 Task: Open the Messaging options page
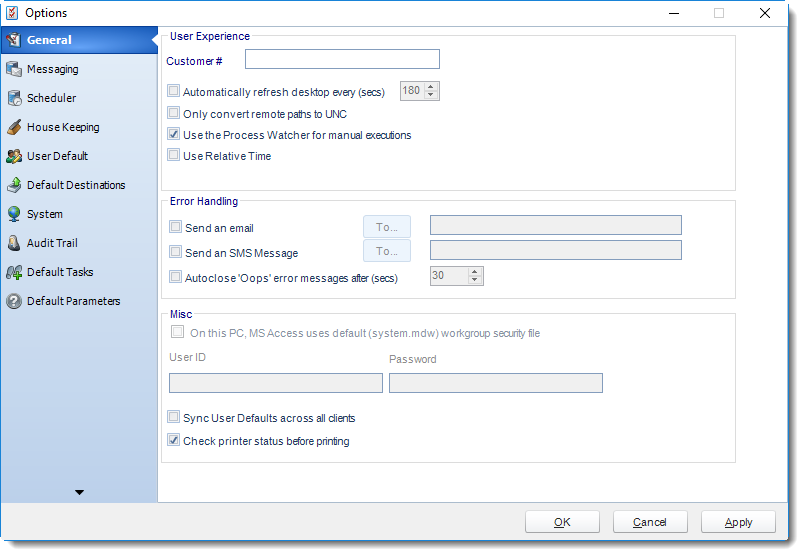click(x=79, y=69)
